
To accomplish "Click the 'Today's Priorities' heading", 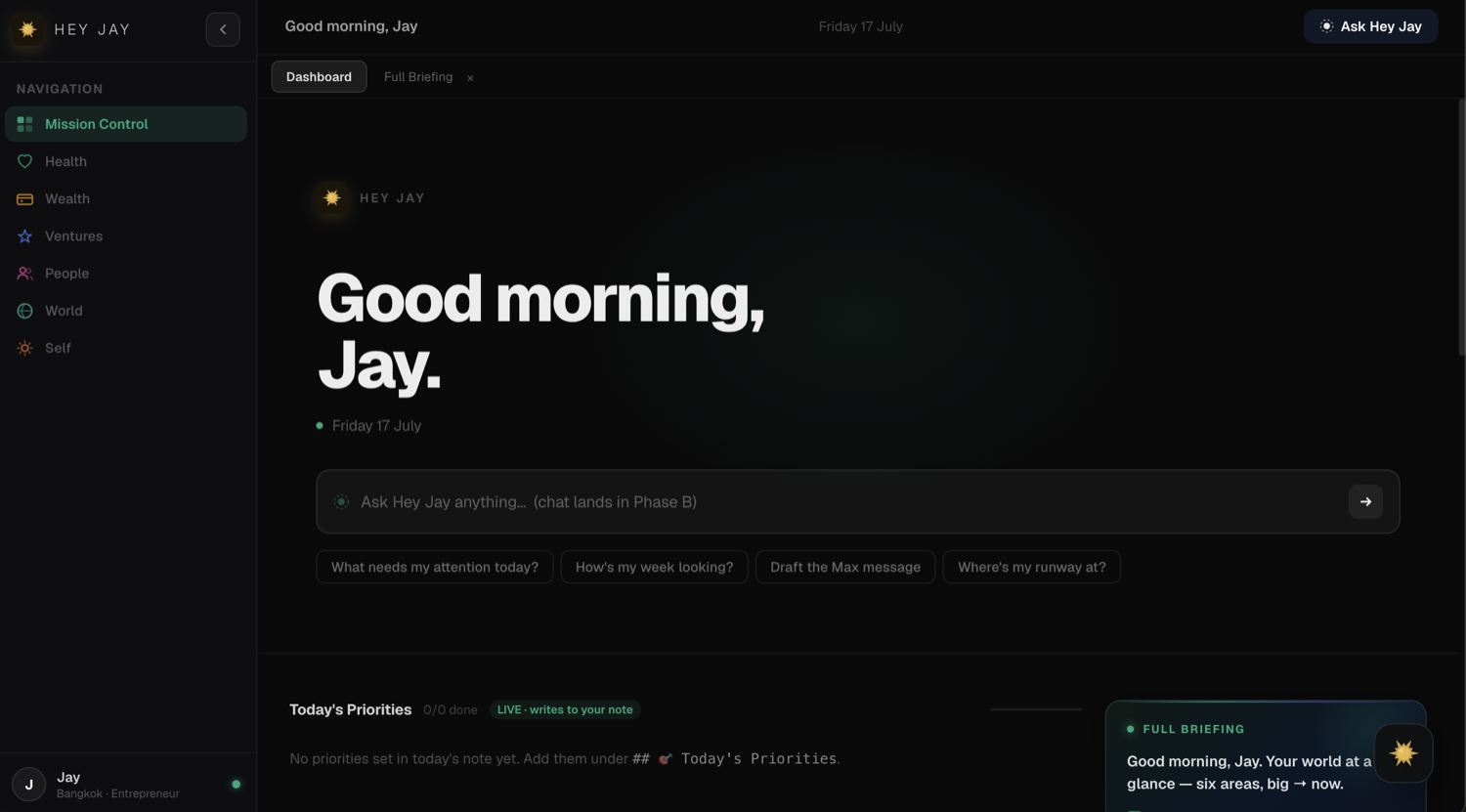I will pos(350,709).
